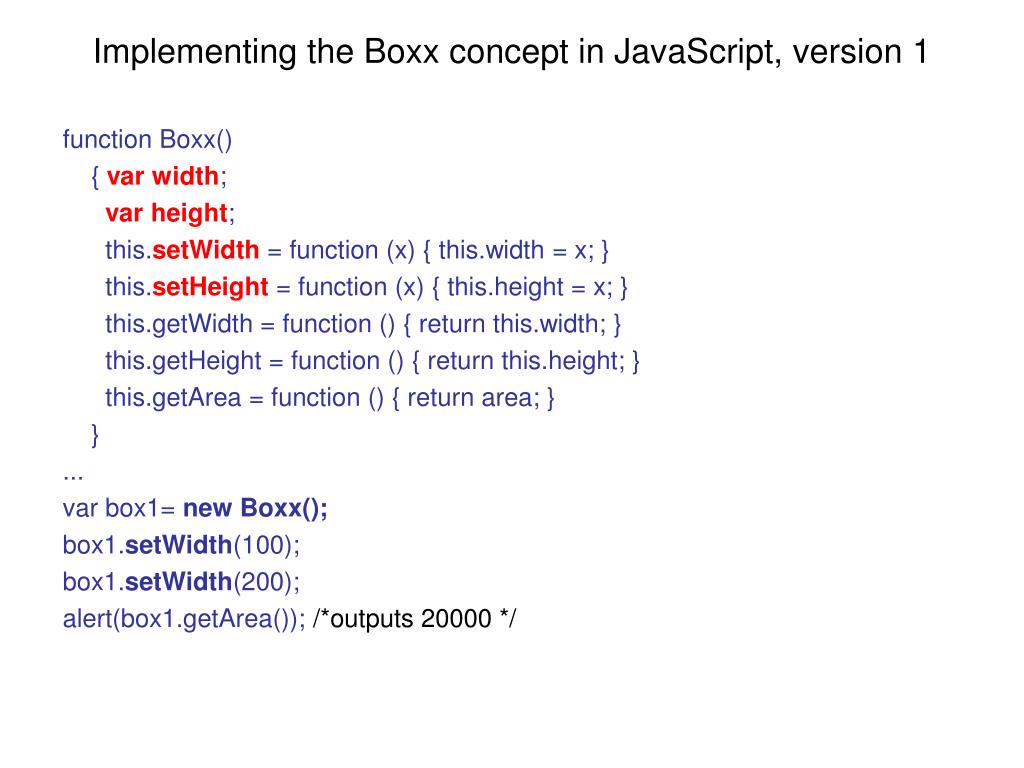The image size is (1024, 768).
Task: Click 'return area;' statement
Action: click(x=473, y=398)
